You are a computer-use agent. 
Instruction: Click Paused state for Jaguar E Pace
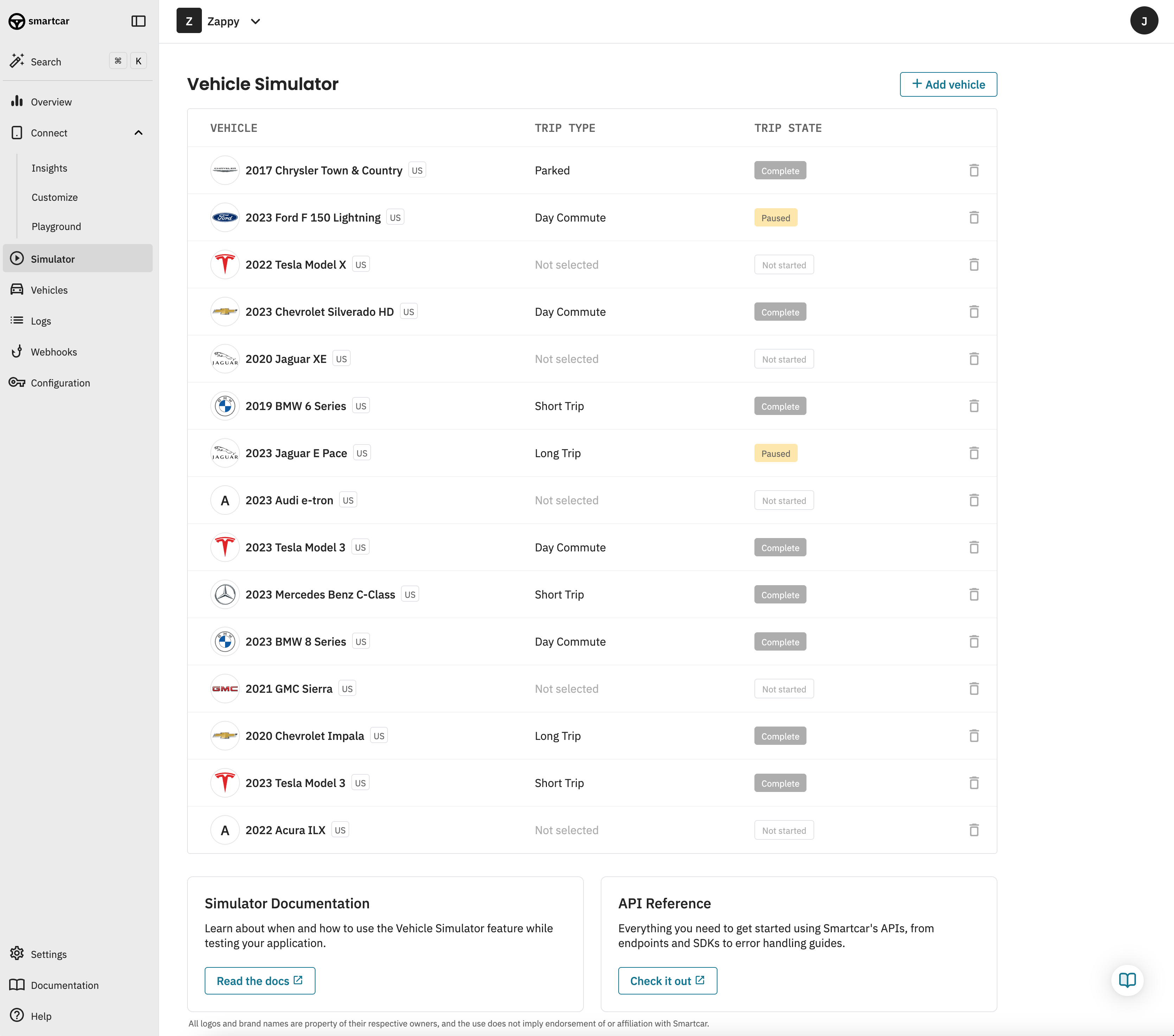(776, 453)
